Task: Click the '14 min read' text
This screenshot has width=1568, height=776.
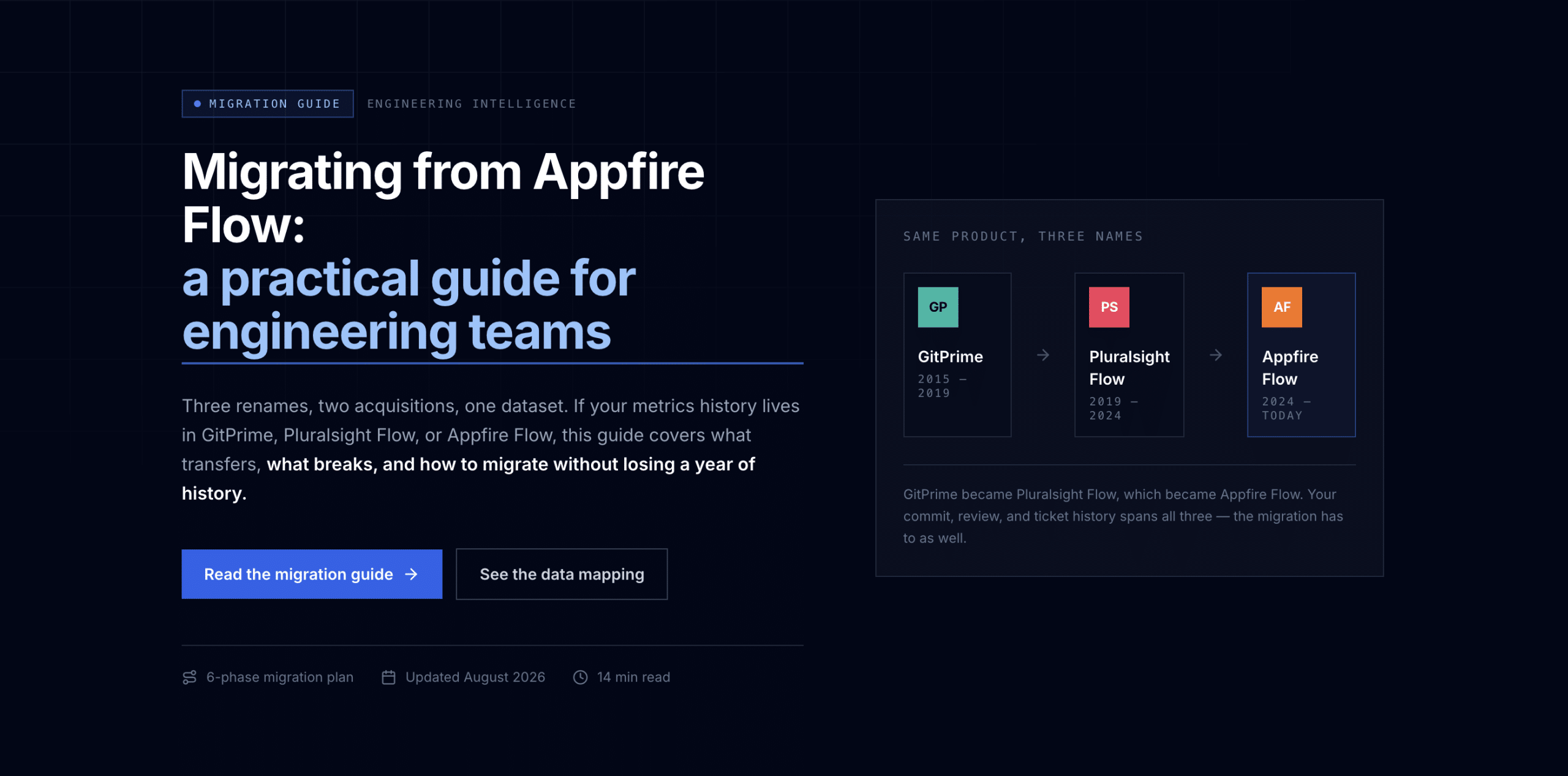Action: pyautogui.click(x=634, y=677)
